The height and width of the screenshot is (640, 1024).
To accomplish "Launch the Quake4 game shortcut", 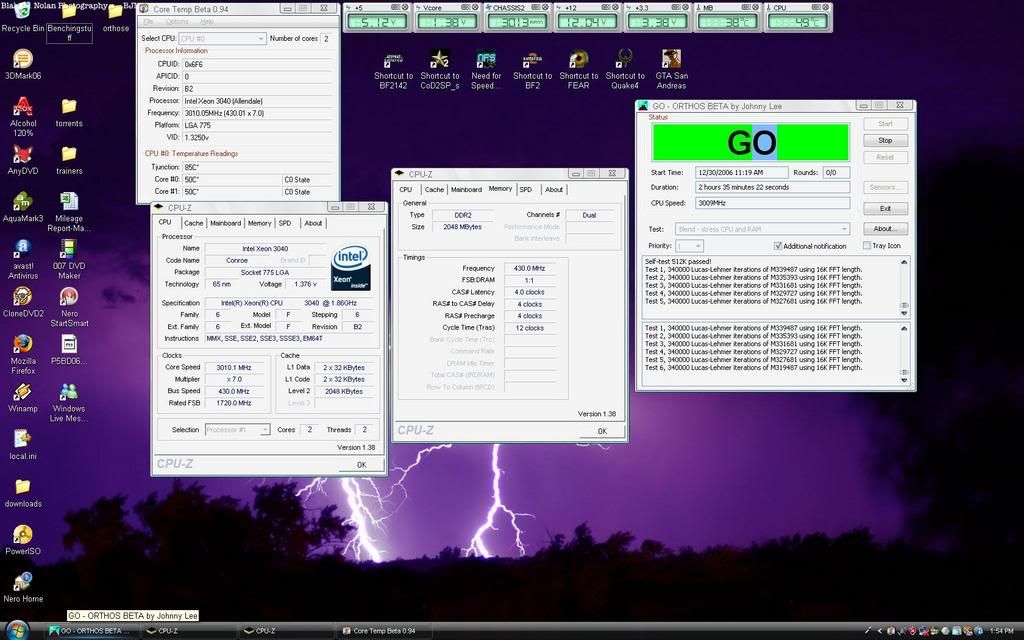I will 625,70.
